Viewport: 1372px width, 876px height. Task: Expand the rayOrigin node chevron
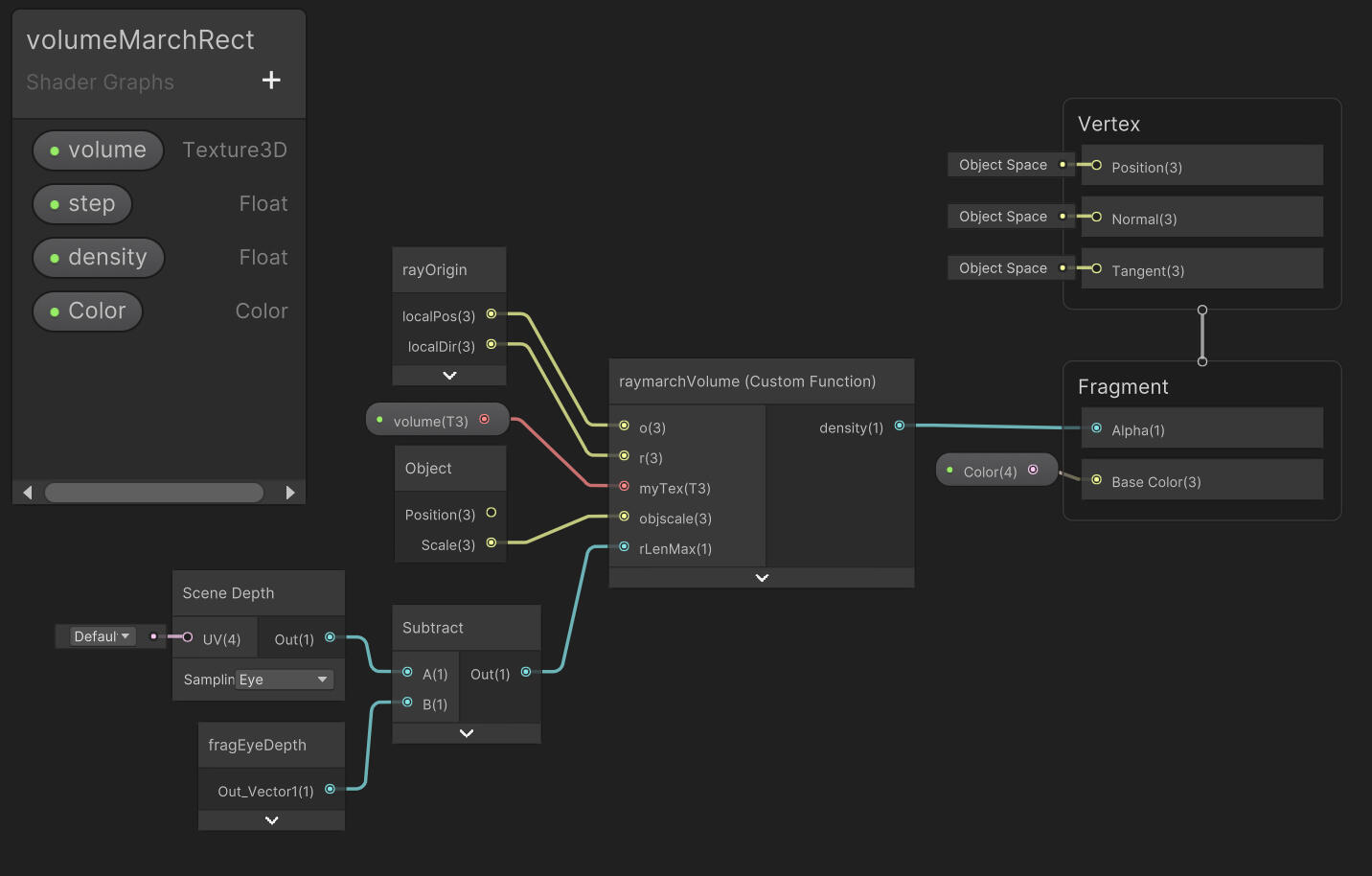point(449,376)
